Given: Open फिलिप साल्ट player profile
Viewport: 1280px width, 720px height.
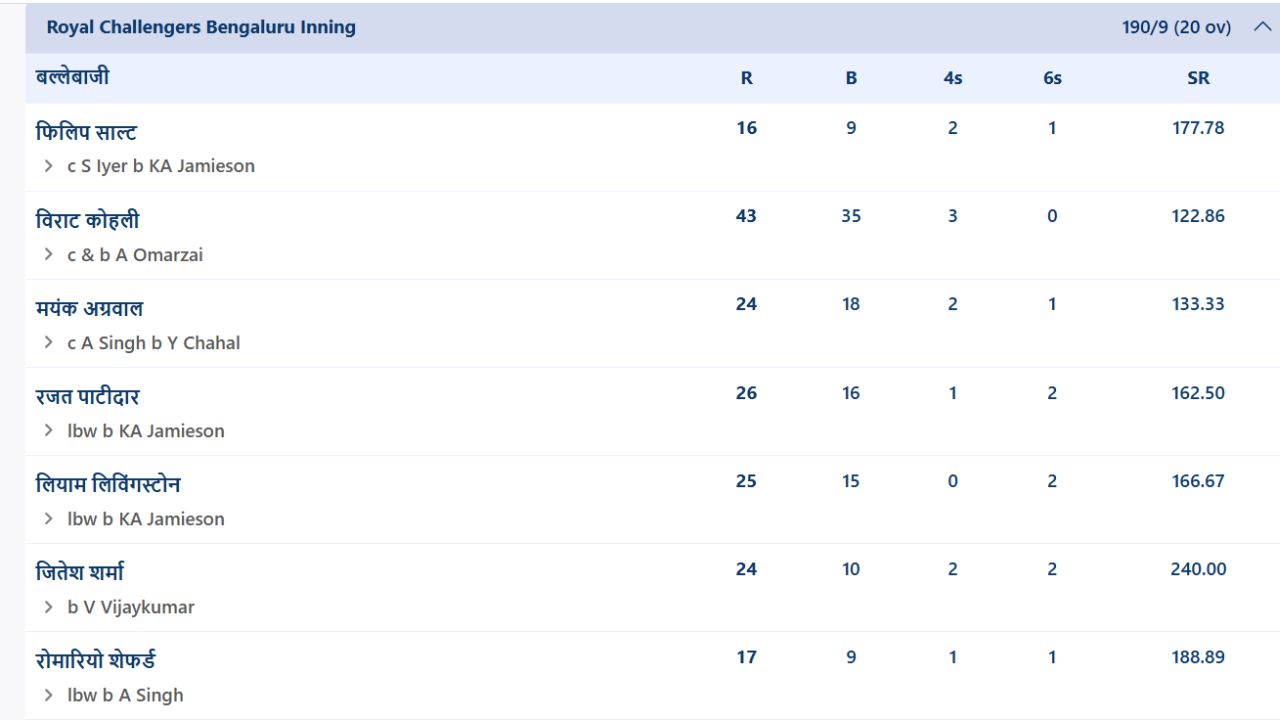Looking at the screenshot, I should [x=86, y=132].
